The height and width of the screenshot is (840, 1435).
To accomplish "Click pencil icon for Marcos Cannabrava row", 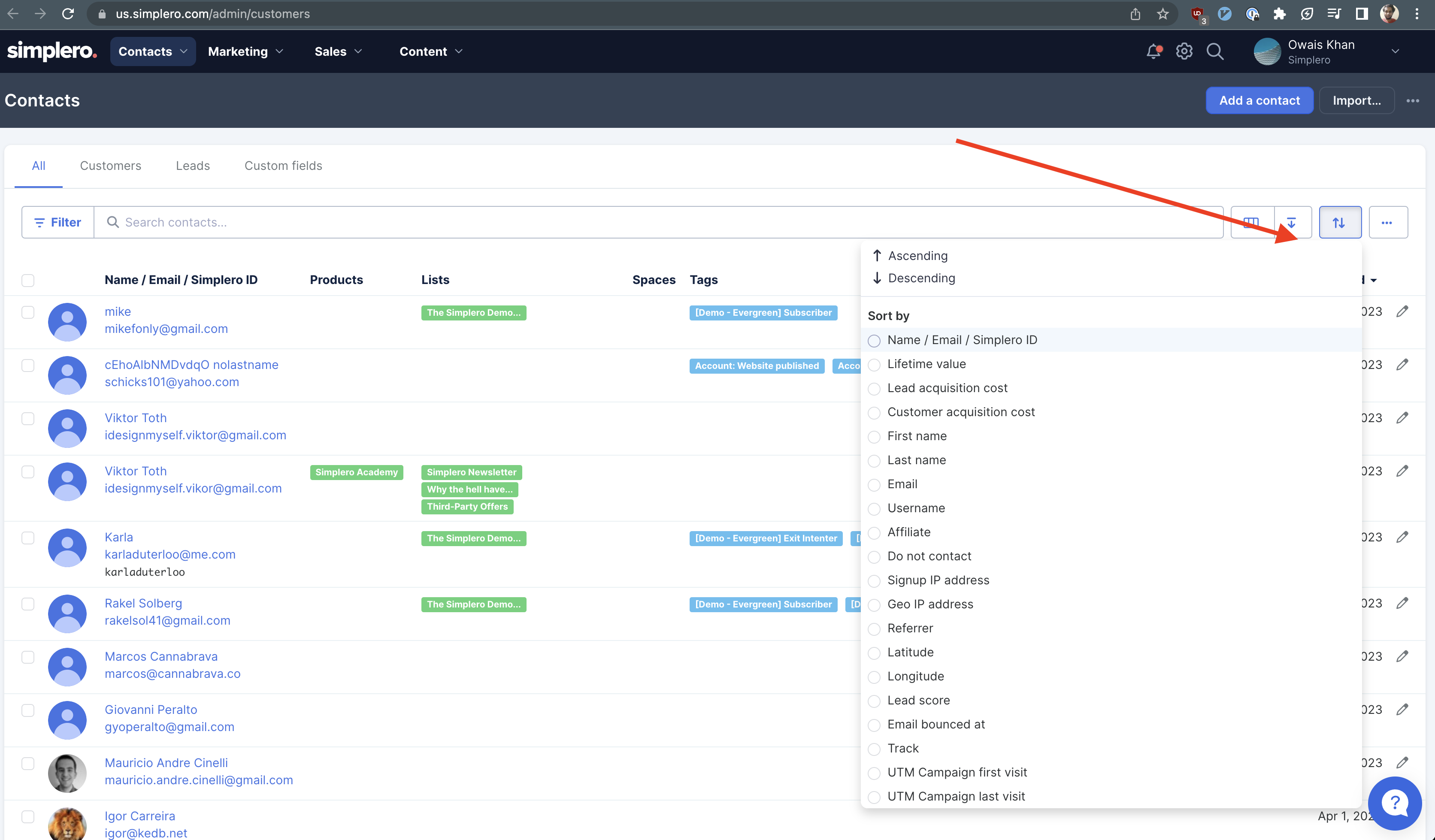I will [1402, 656].
